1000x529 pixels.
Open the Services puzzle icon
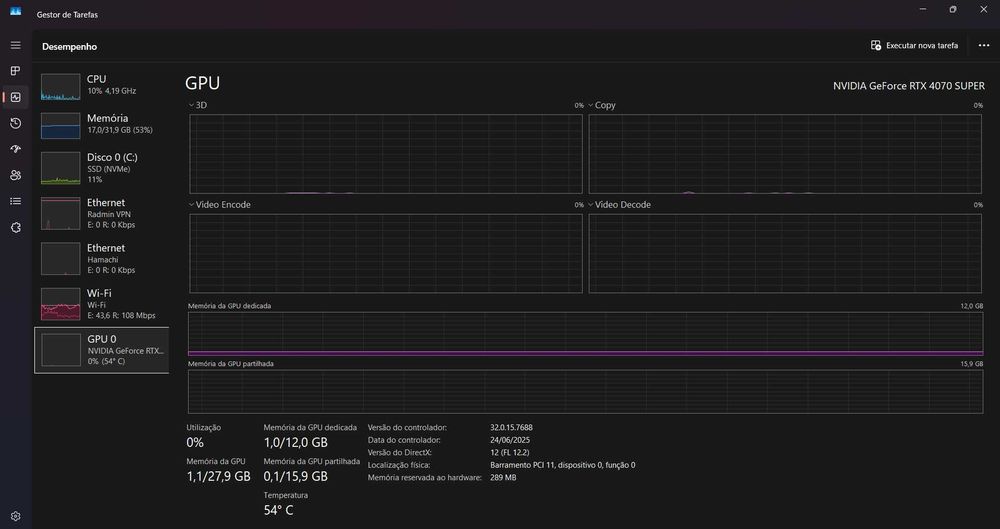click(x=16, y=228)
